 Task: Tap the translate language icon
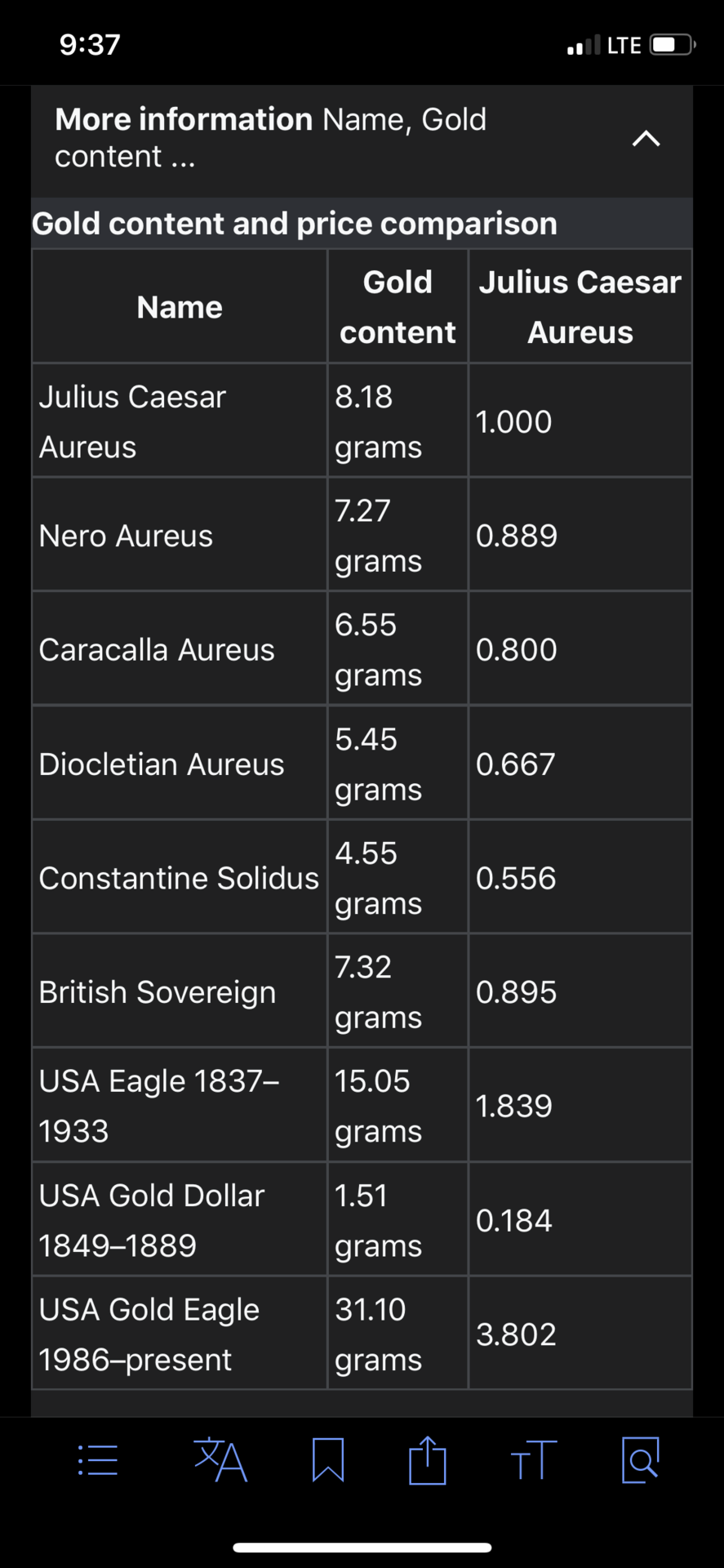coord(220,1460)
